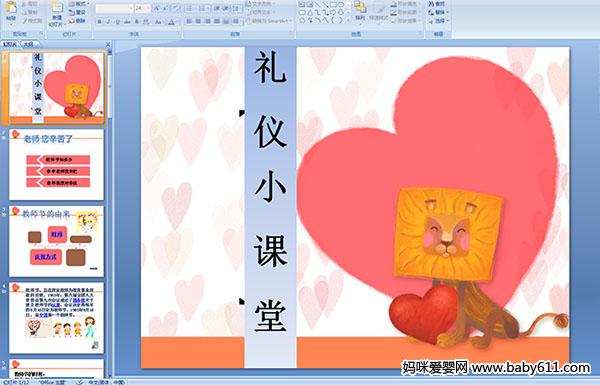Open the Layout (版式) dropdown

pyautogui.click(x=78, y=4)
